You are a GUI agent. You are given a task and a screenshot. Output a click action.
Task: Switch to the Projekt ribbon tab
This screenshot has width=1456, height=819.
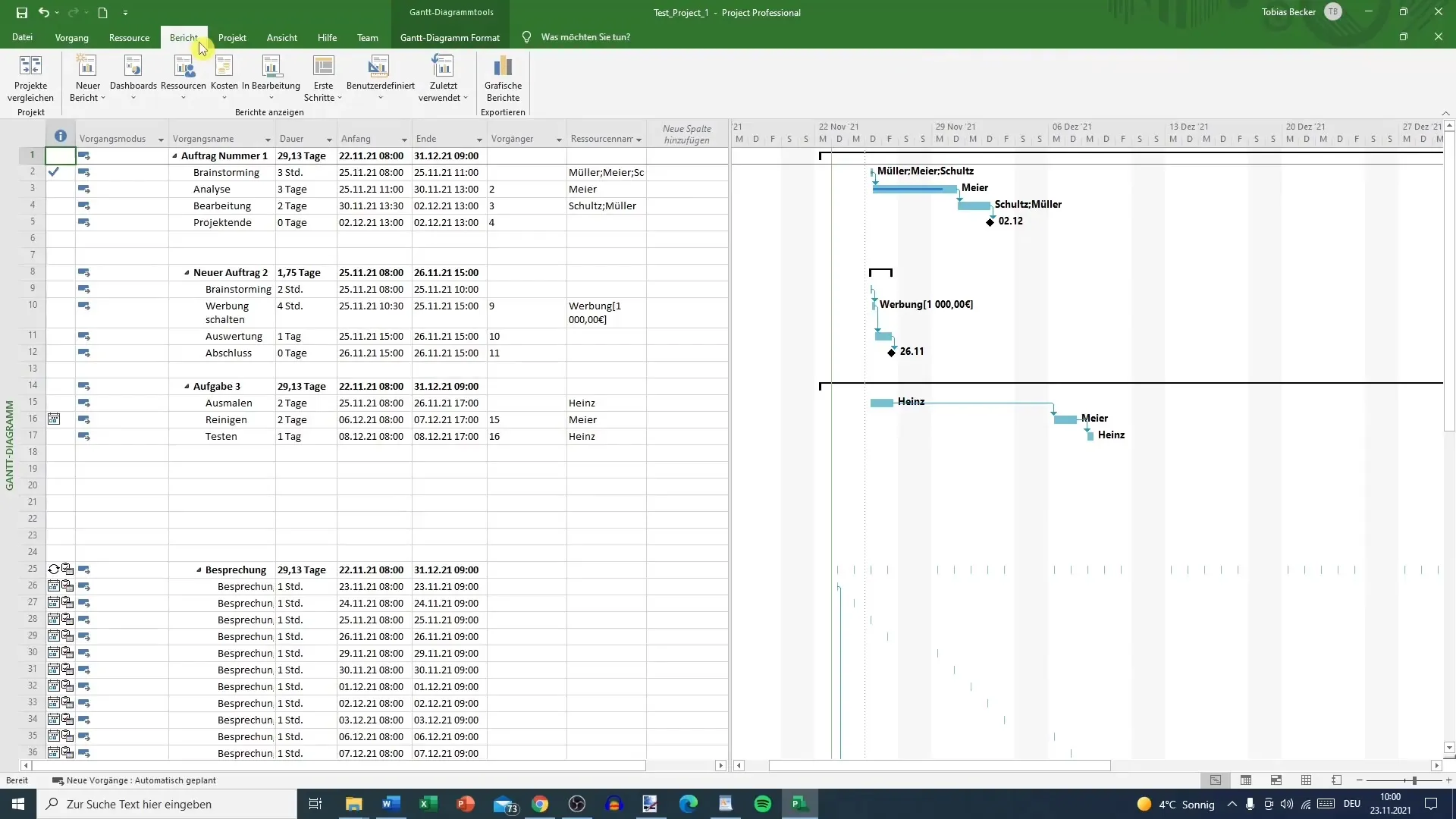tap(232, 37)
